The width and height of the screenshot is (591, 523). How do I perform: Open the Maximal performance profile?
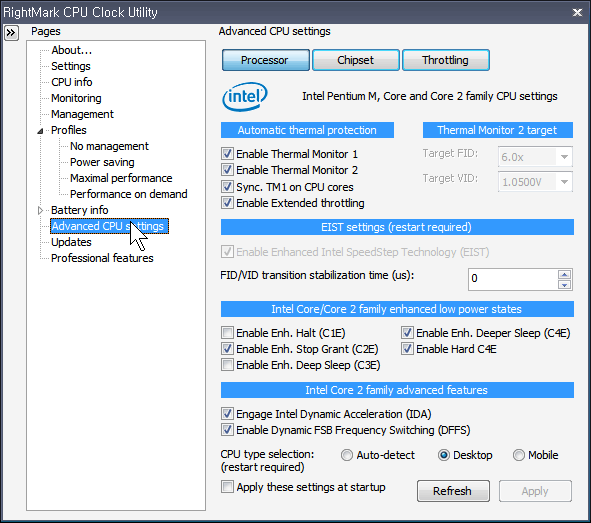coord(121,178)
